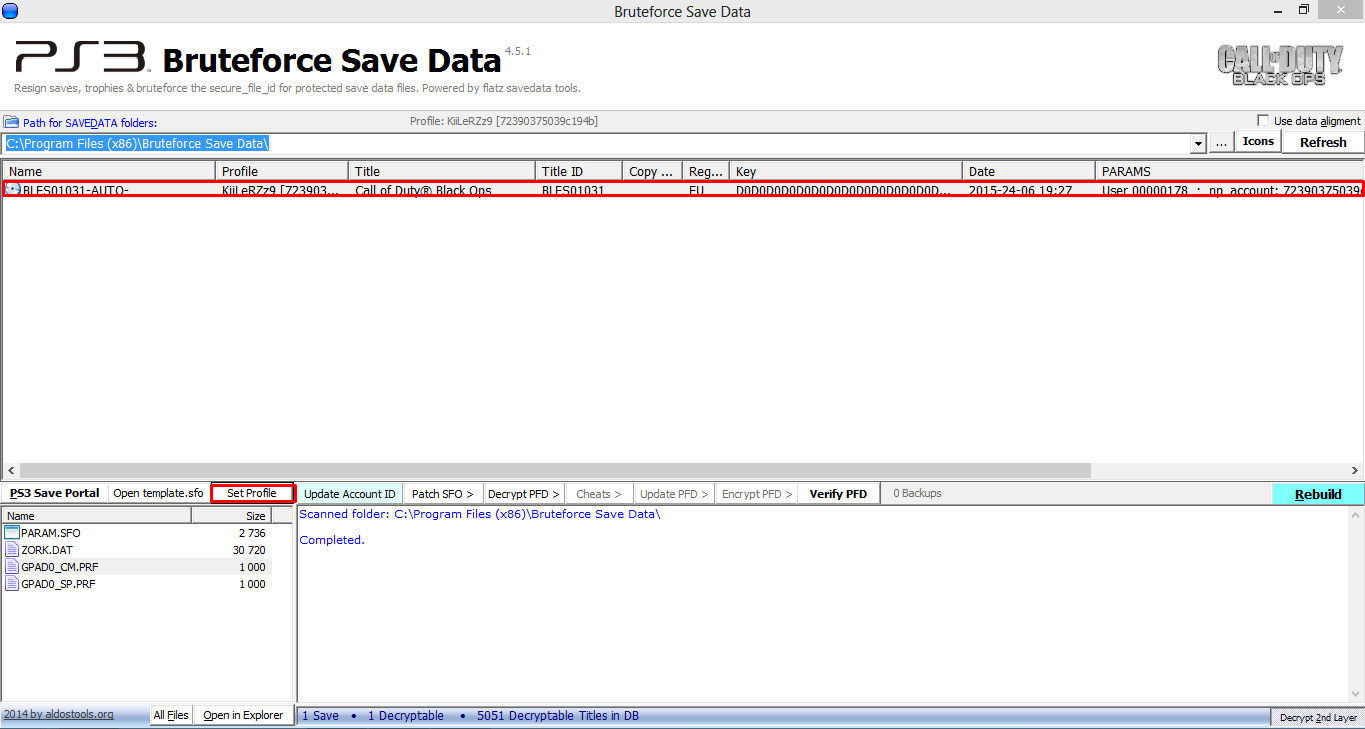Click the save list right scroll arrow

tap(1355, 470)
